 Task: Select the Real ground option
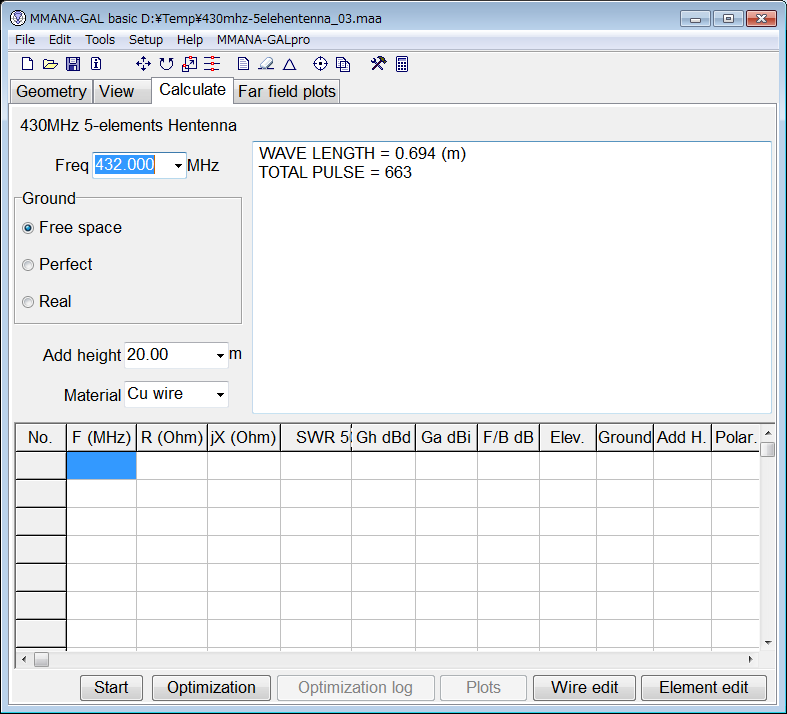pyautogui.click(x=47, y=302)
